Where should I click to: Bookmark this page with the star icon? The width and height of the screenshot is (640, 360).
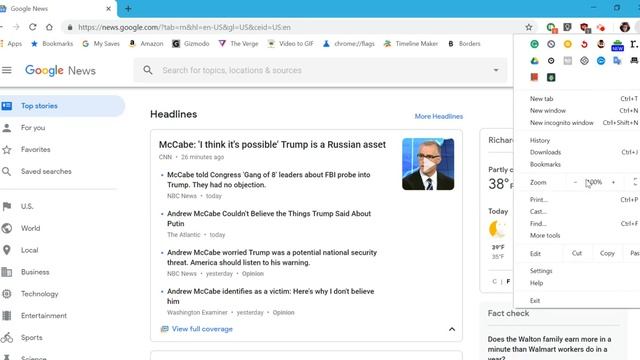coord(529,27)
